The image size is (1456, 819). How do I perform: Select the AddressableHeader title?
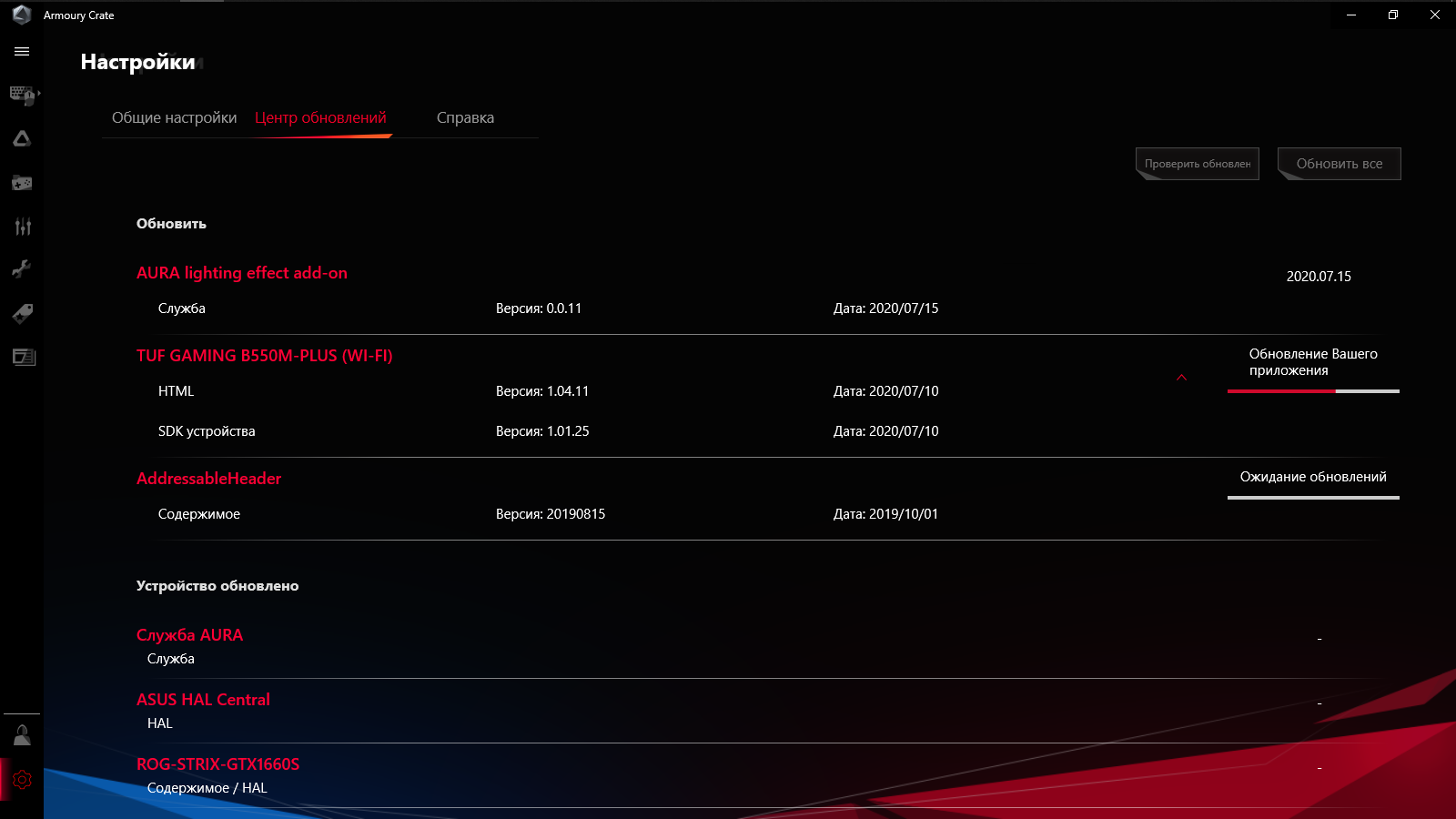coord(209,479)
